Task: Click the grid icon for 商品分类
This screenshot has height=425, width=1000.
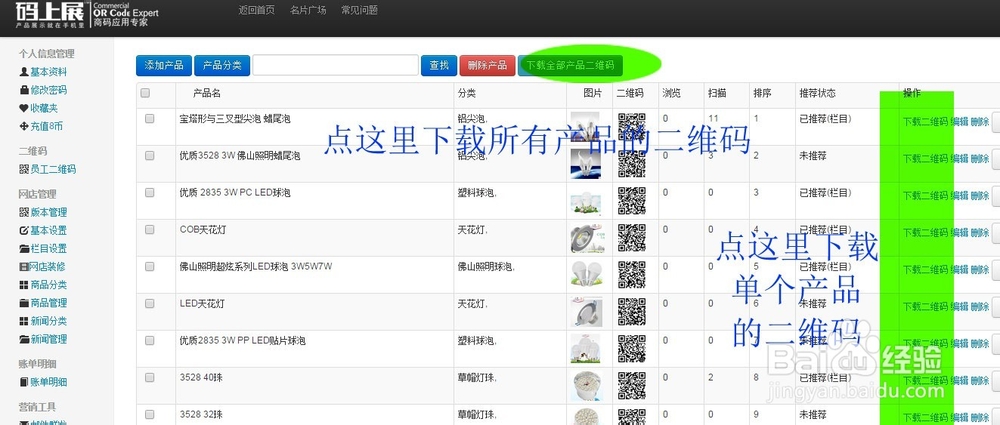Action: (24, 285)
